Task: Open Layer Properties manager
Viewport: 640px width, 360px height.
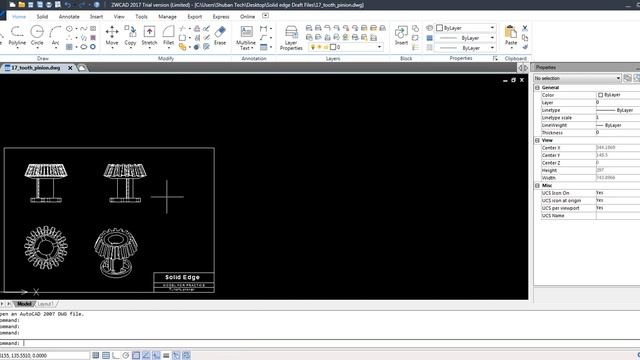Action: pyautogui.click(x=291, y=38)
